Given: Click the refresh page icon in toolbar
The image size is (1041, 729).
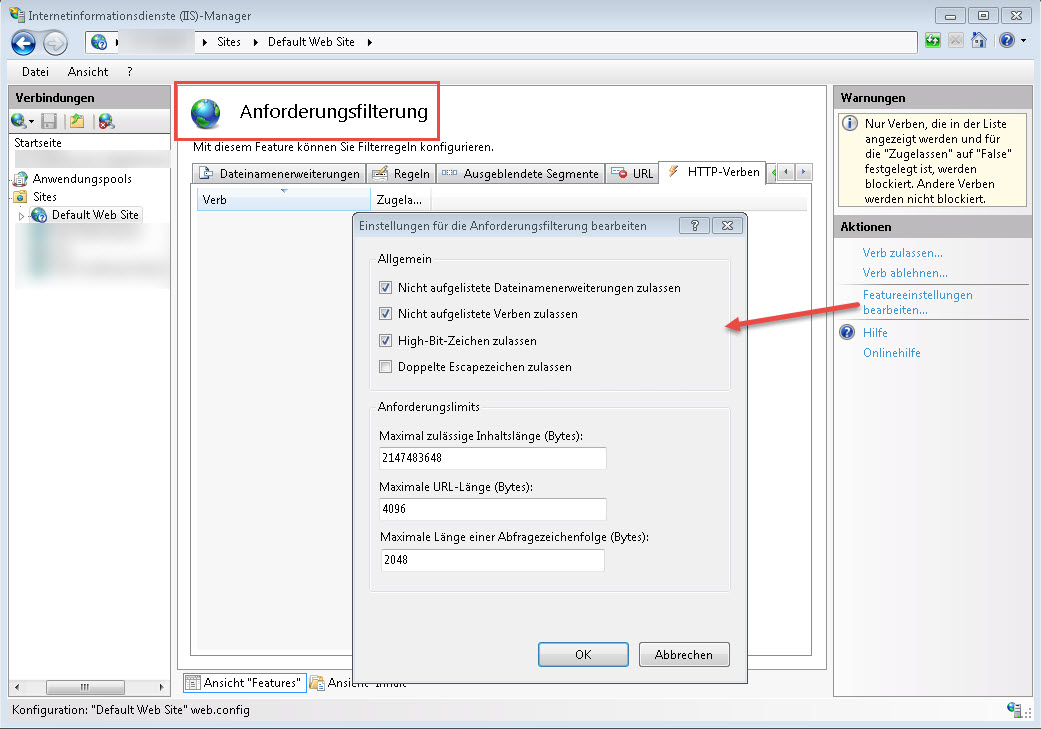Looking at the screenshot, I should [933, 41].
